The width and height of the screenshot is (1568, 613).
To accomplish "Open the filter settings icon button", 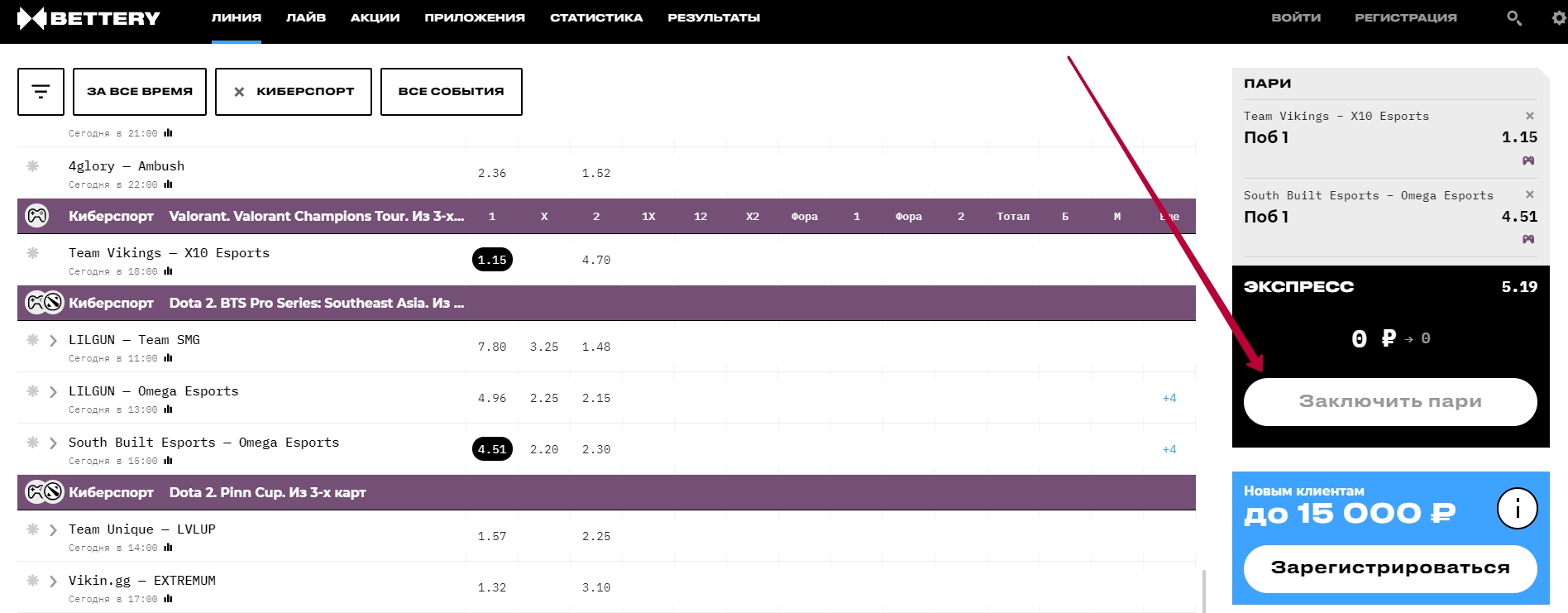I will (41, 92).
